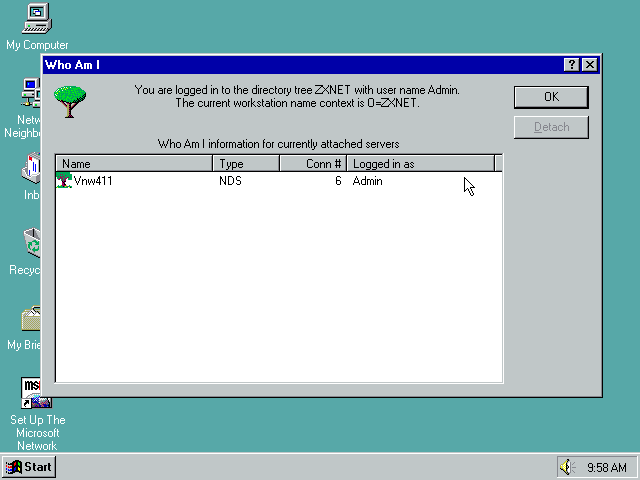
Task: Click the NDS type cell
Action: click(x=230, y=181)
